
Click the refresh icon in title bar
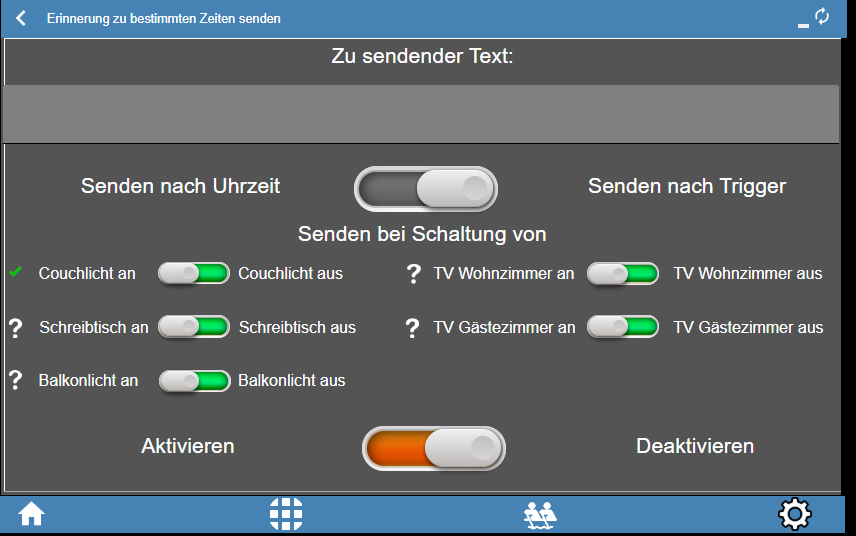(822, 16)
